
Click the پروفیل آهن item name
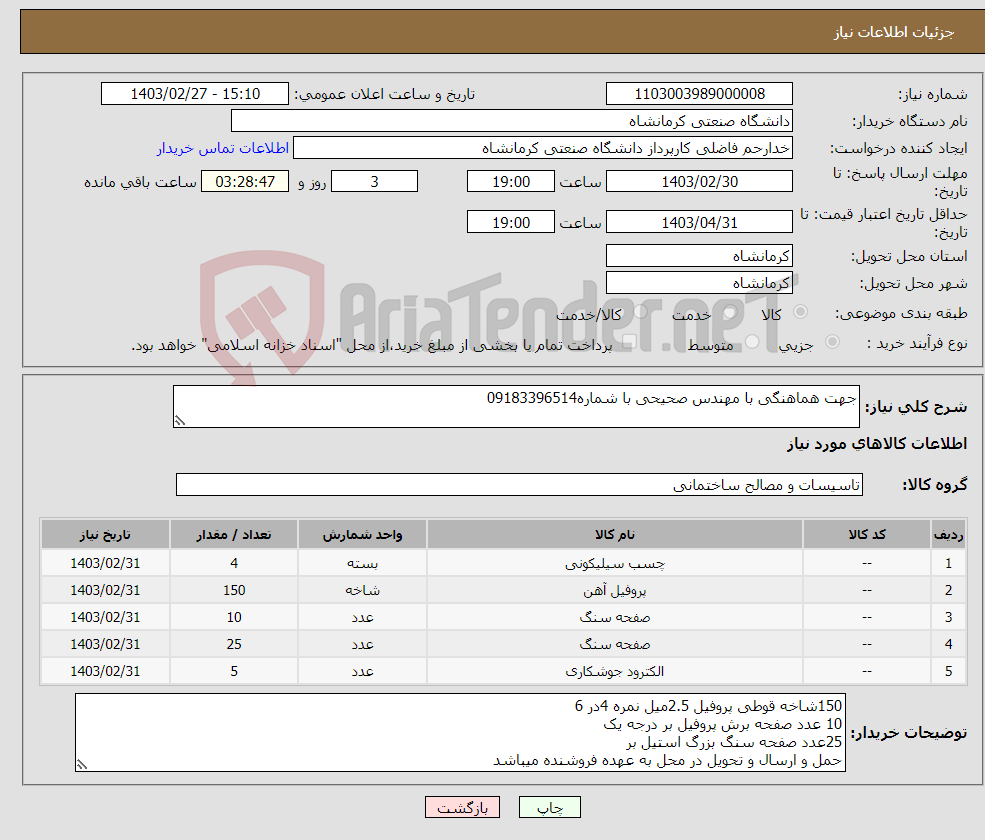point(614,591)
